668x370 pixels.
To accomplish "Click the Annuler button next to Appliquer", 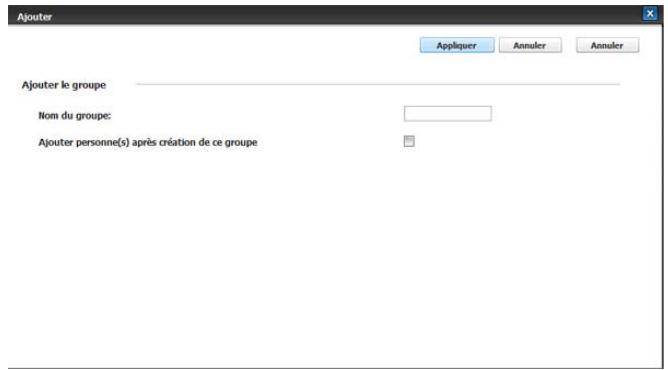I will 530,45.
